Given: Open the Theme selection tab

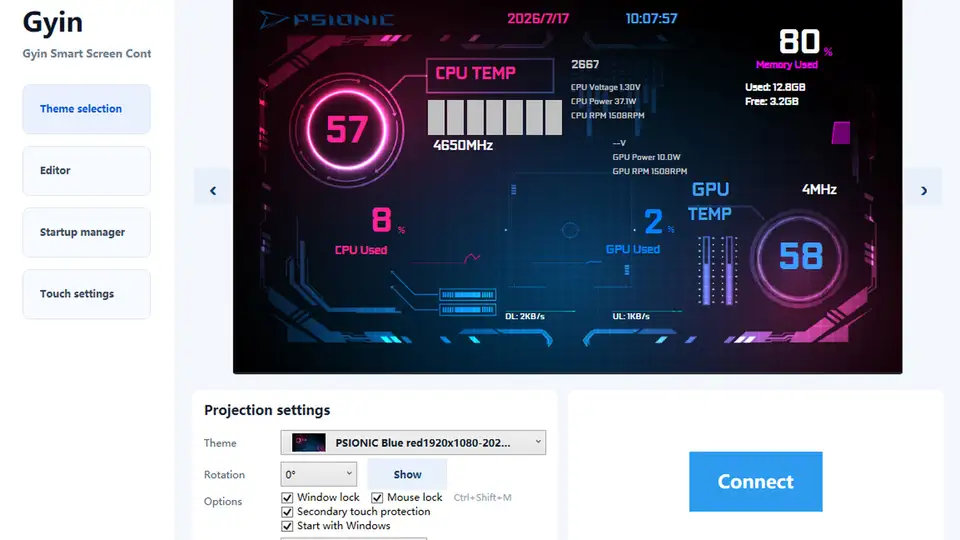Looking at the screenshot, I should pos(86,109).
